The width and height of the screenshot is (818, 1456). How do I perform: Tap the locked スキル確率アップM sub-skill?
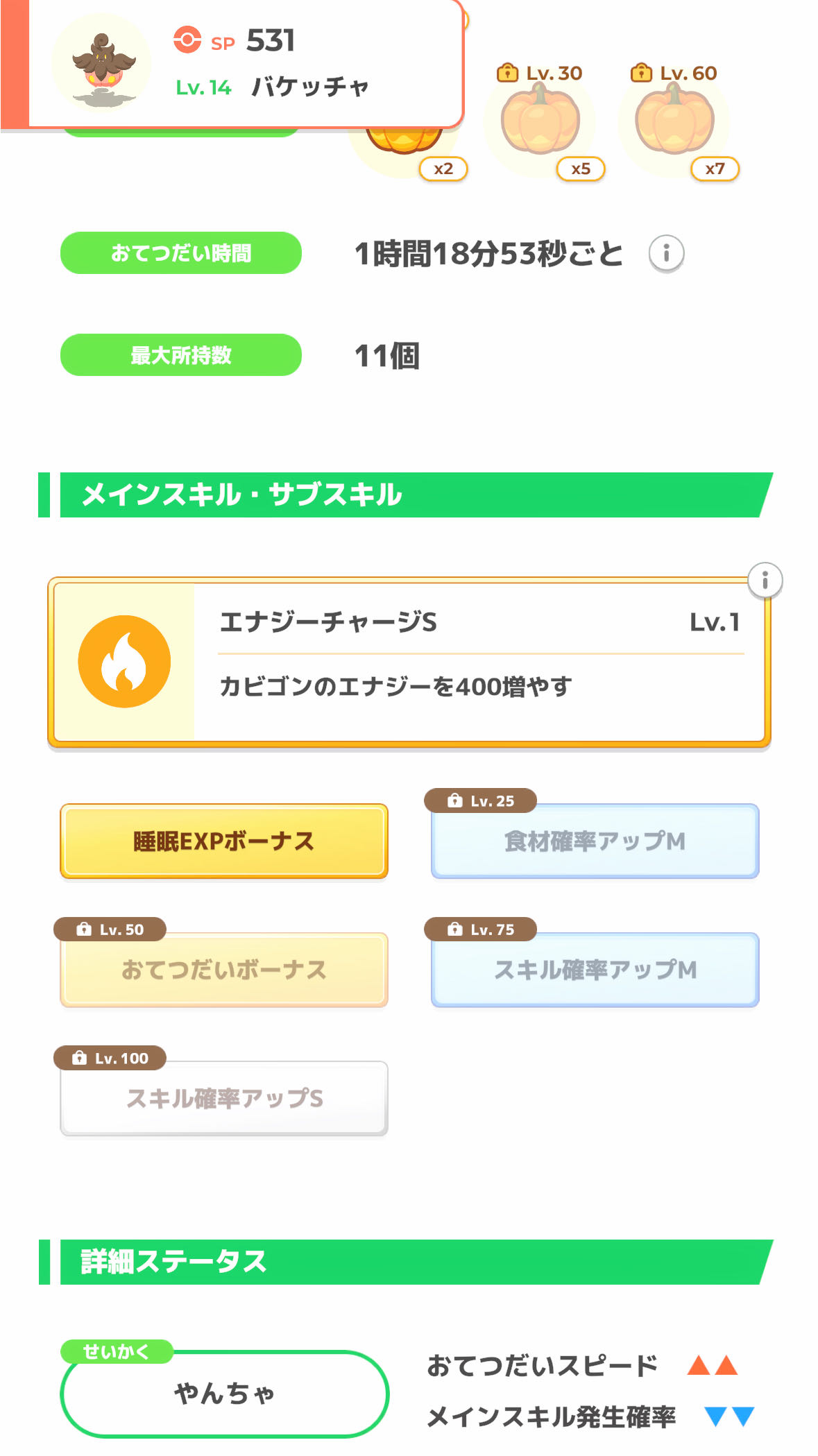[x=595, y=970]
